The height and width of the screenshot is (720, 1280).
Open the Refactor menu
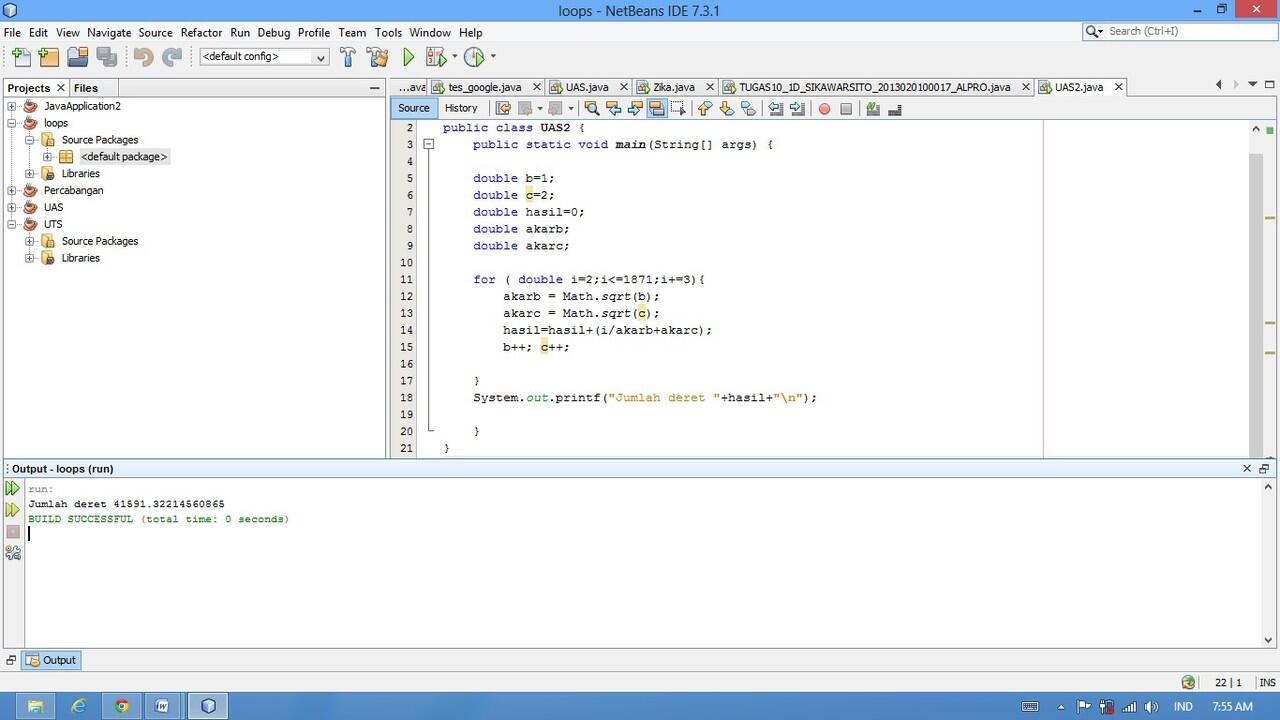click(201, 32)
